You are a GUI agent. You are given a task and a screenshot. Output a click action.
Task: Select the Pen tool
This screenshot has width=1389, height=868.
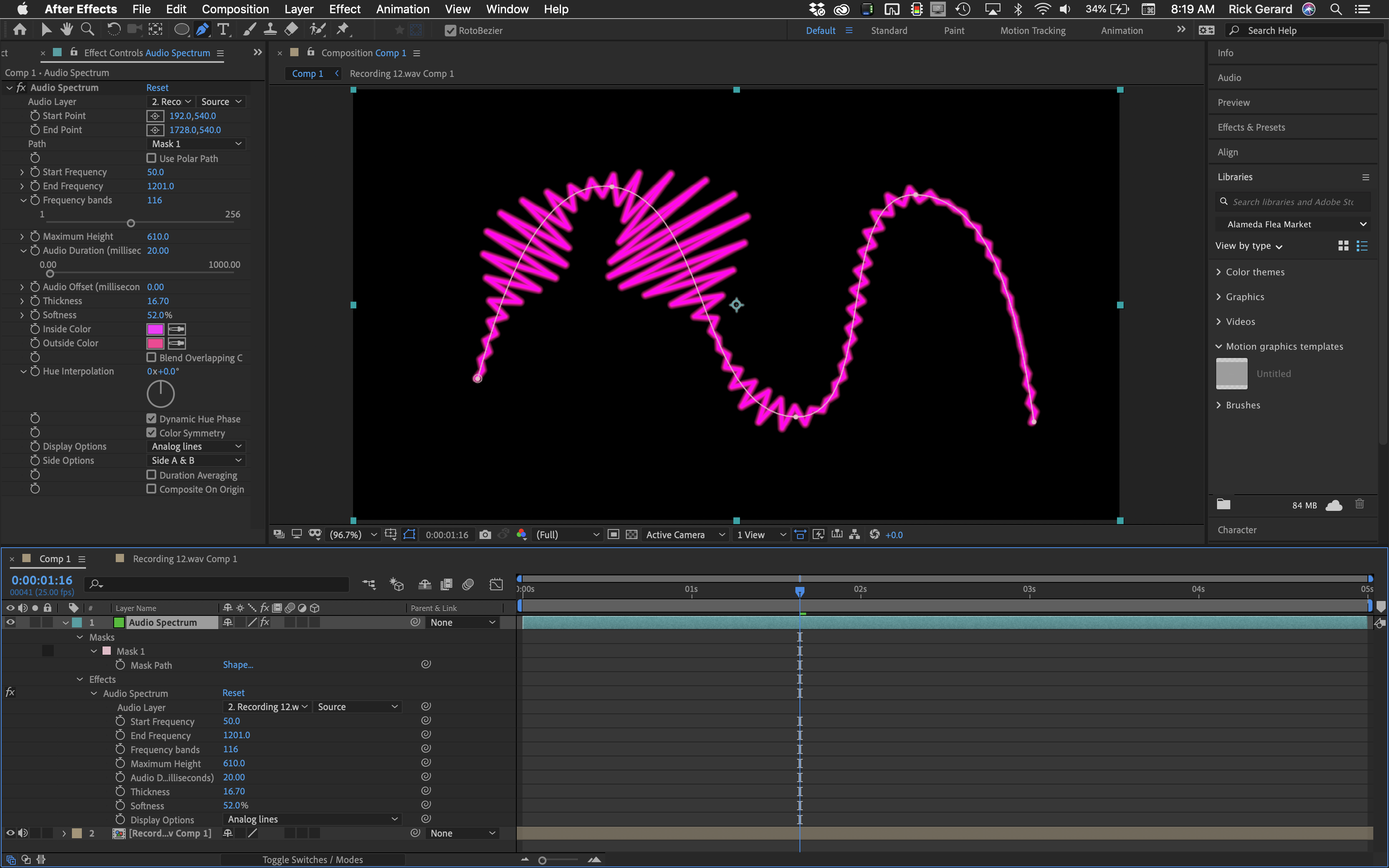(x=202, y=29)
